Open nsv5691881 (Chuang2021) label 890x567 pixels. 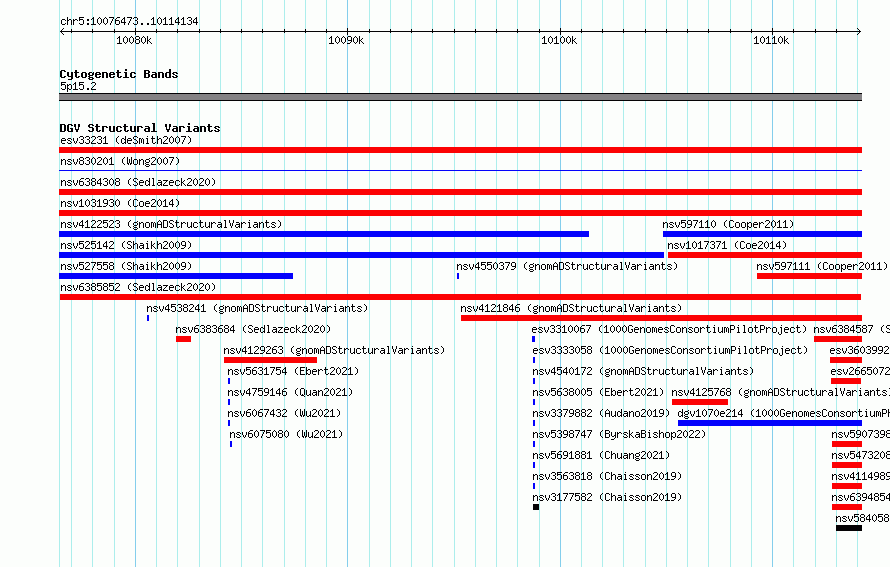click(x=601, y=455)
